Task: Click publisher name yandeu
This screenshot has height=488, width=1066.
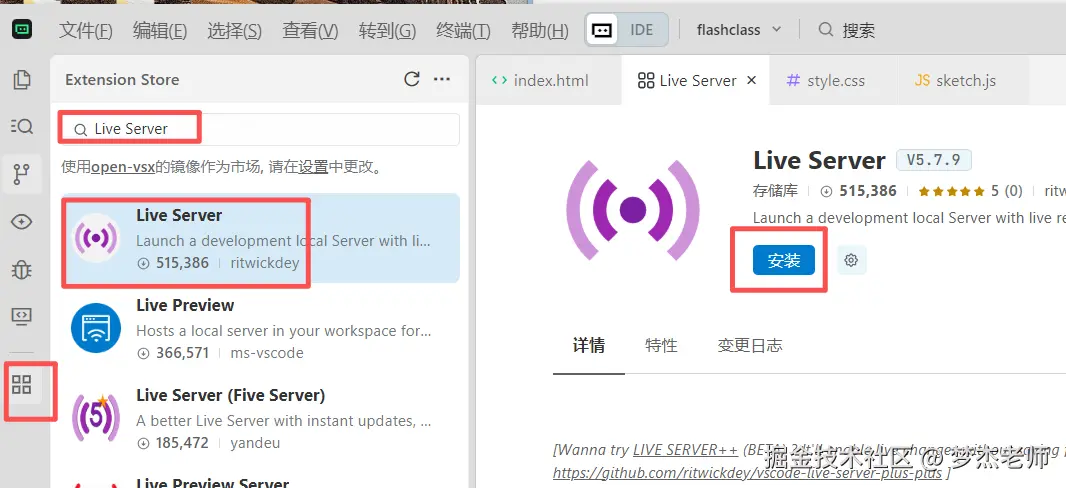Action: (x=255, y=443)
